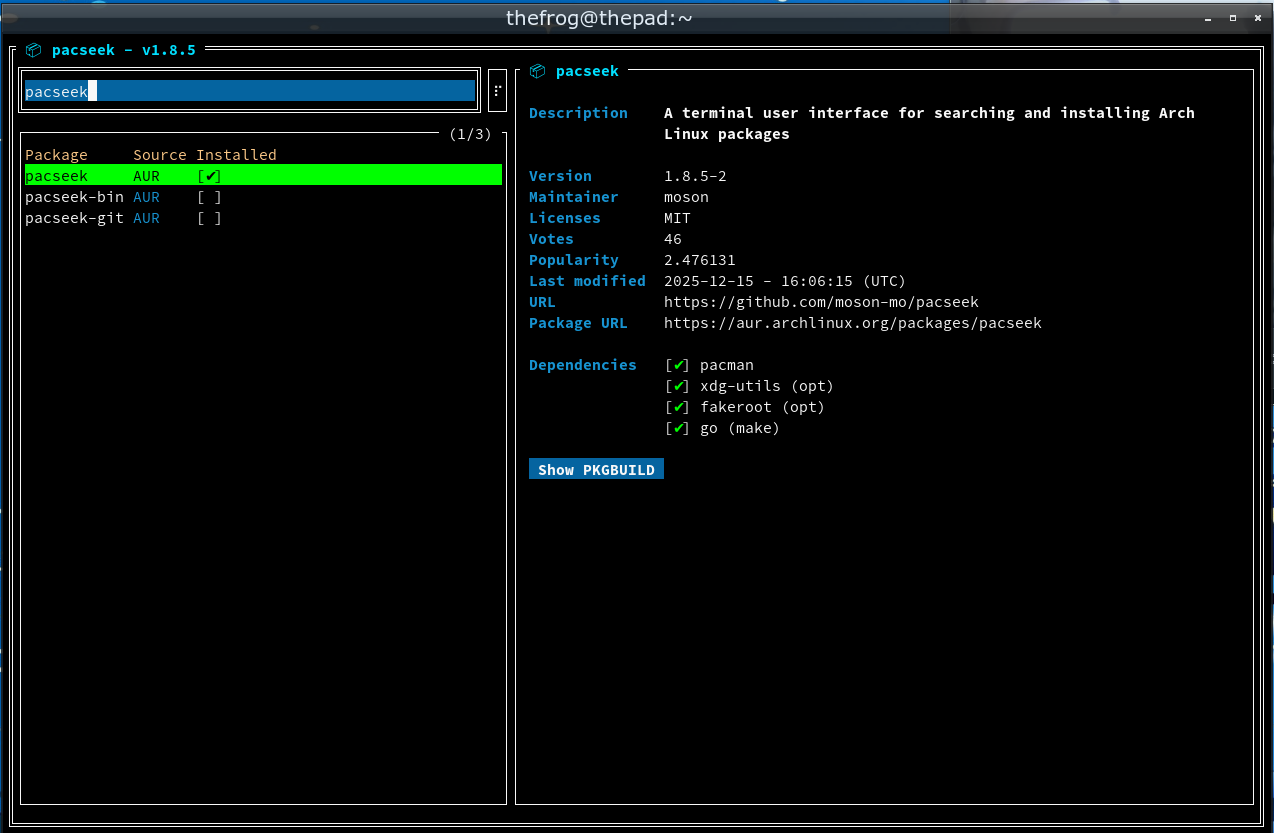This screenshot has width=1274, height=833.
Task: Click the pacseek cube icon in left header
Action: (33, 49)
